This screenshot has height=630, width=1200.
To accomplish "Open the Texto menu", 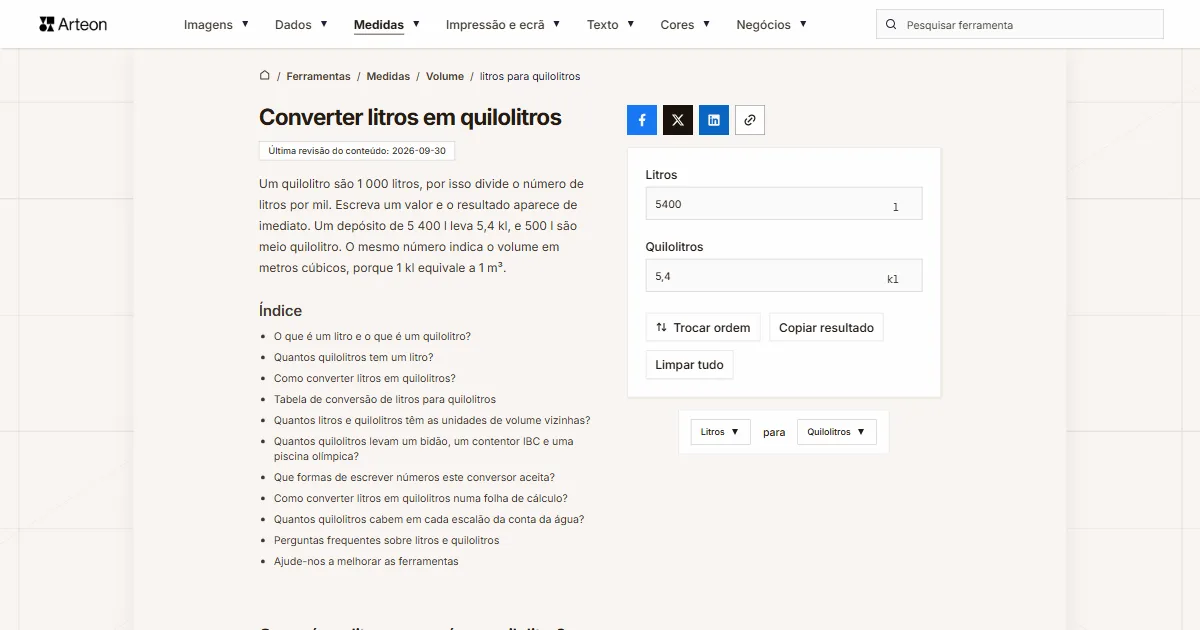I will [x=610, y=24].
